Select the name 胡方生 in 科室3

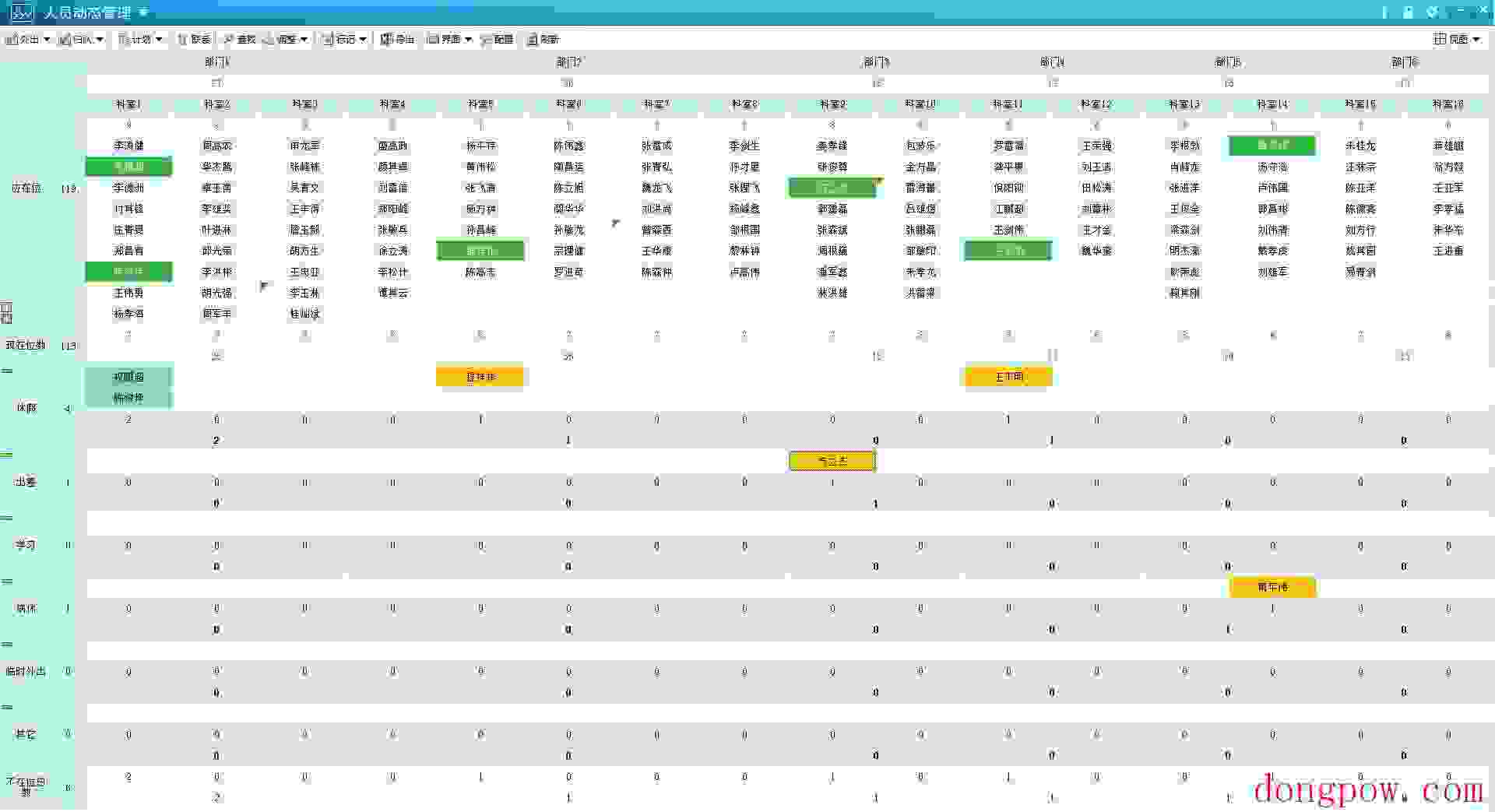305,251
